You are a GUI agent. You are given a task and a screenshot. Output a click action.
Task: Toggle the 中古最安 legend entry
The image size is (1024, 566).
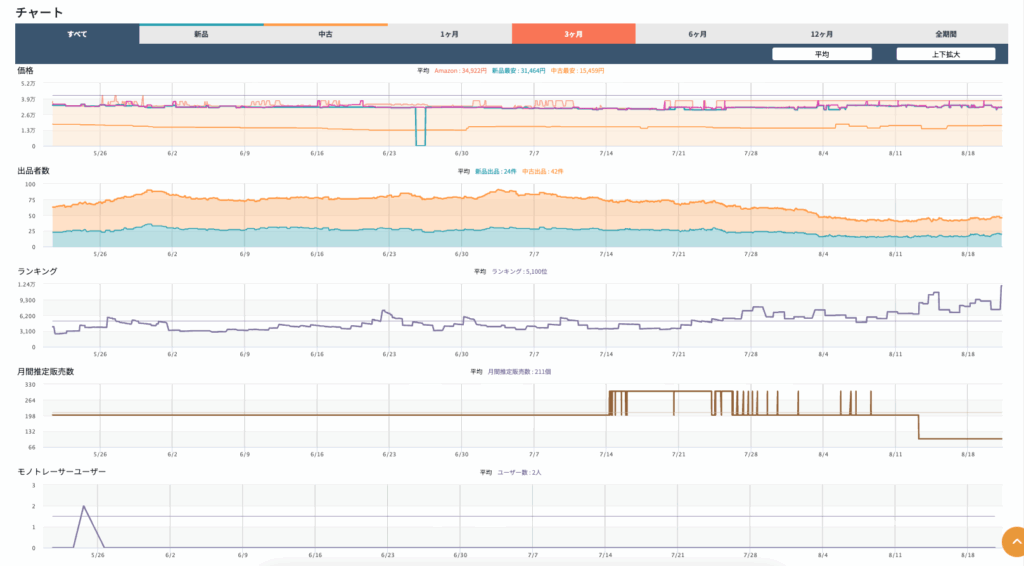pos(578,71)
